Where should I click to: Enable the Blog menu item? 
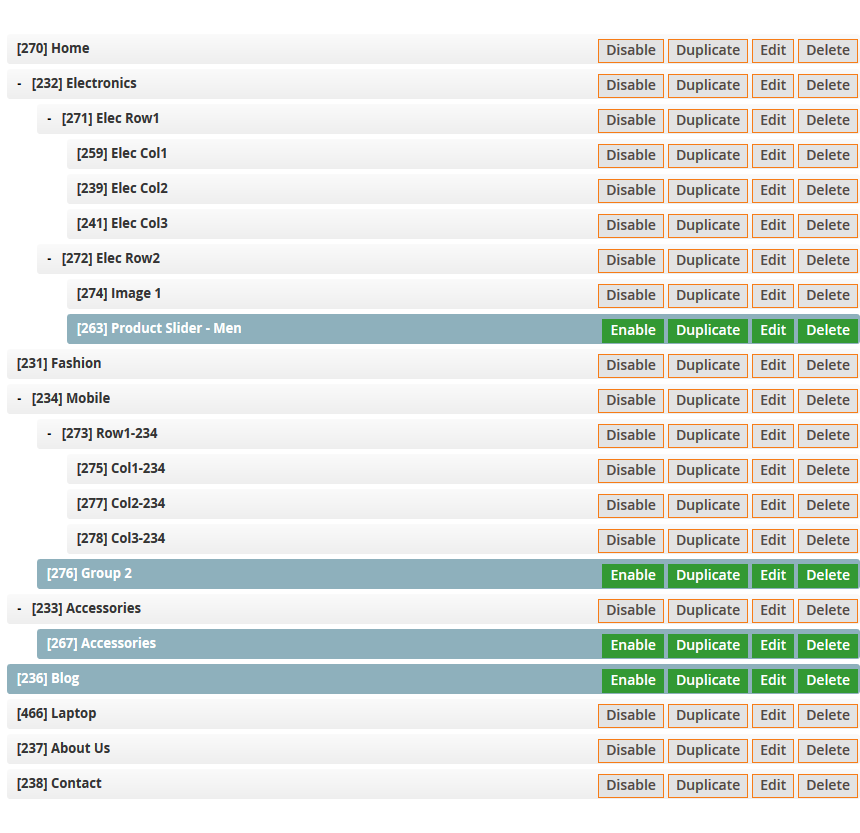coord(632,680)
